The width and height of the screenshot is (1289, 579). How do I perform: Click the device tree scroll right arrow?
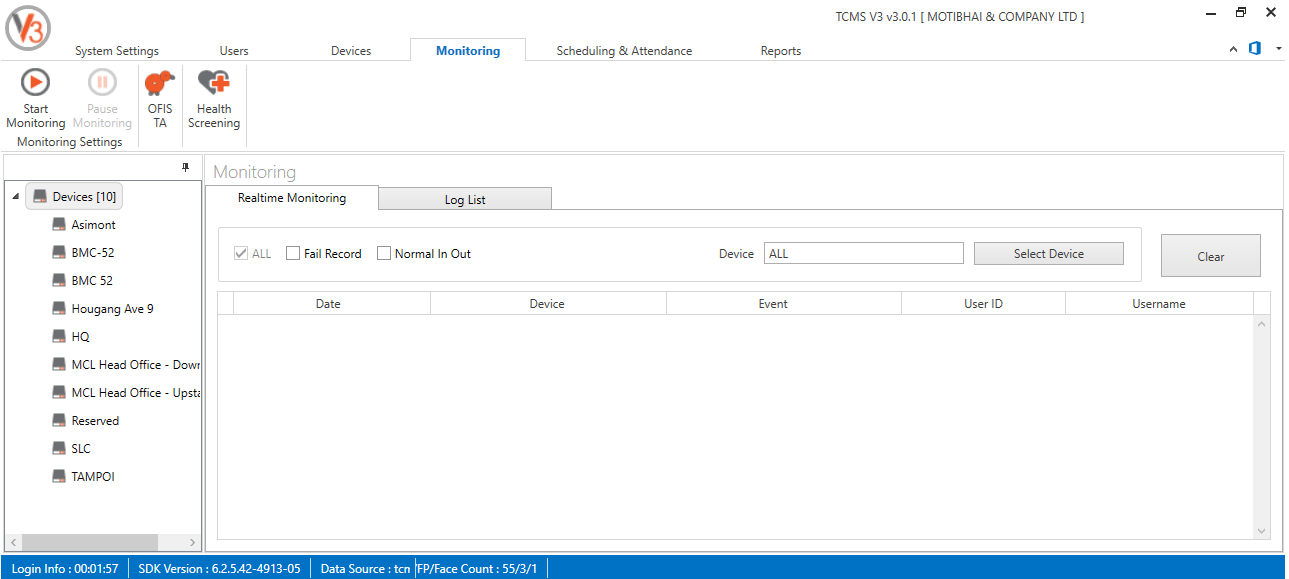[x=194, y=542]
